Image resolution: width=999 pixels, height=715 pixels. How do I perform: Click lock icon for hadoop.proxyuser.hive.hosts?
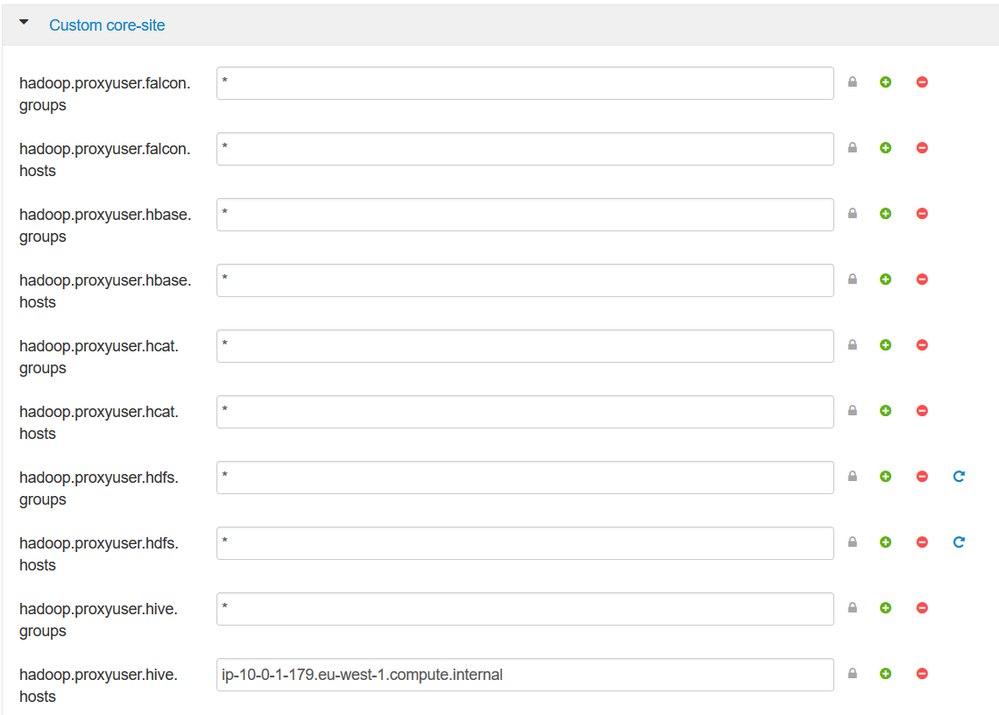coord(852,674)
